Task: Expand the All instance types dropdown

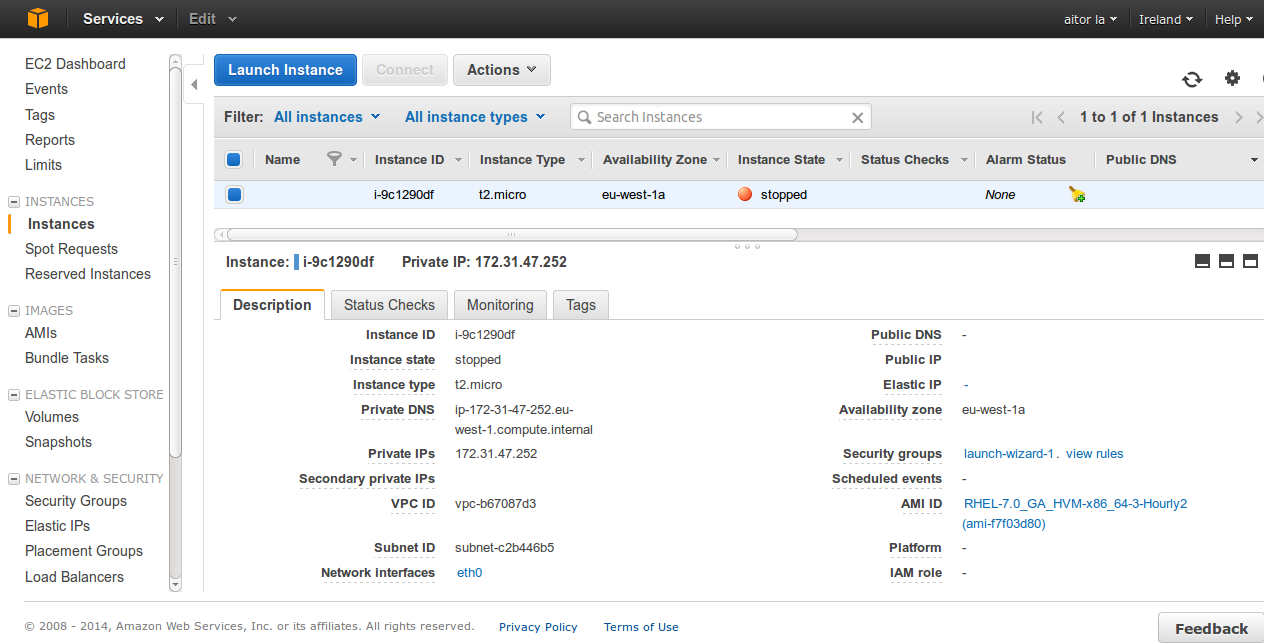Action: click(x=475, y=117)
